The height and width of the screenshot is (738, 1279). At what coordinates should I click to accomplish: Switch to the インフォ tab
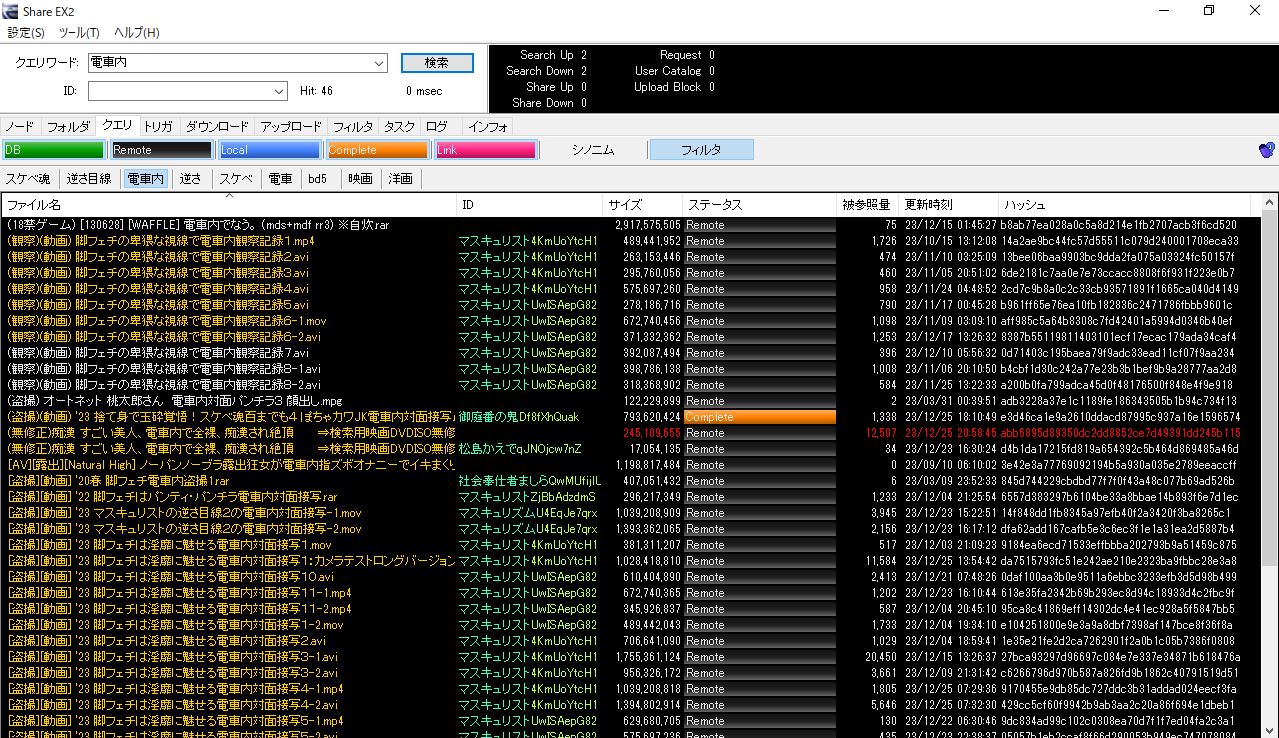(488, 127)
